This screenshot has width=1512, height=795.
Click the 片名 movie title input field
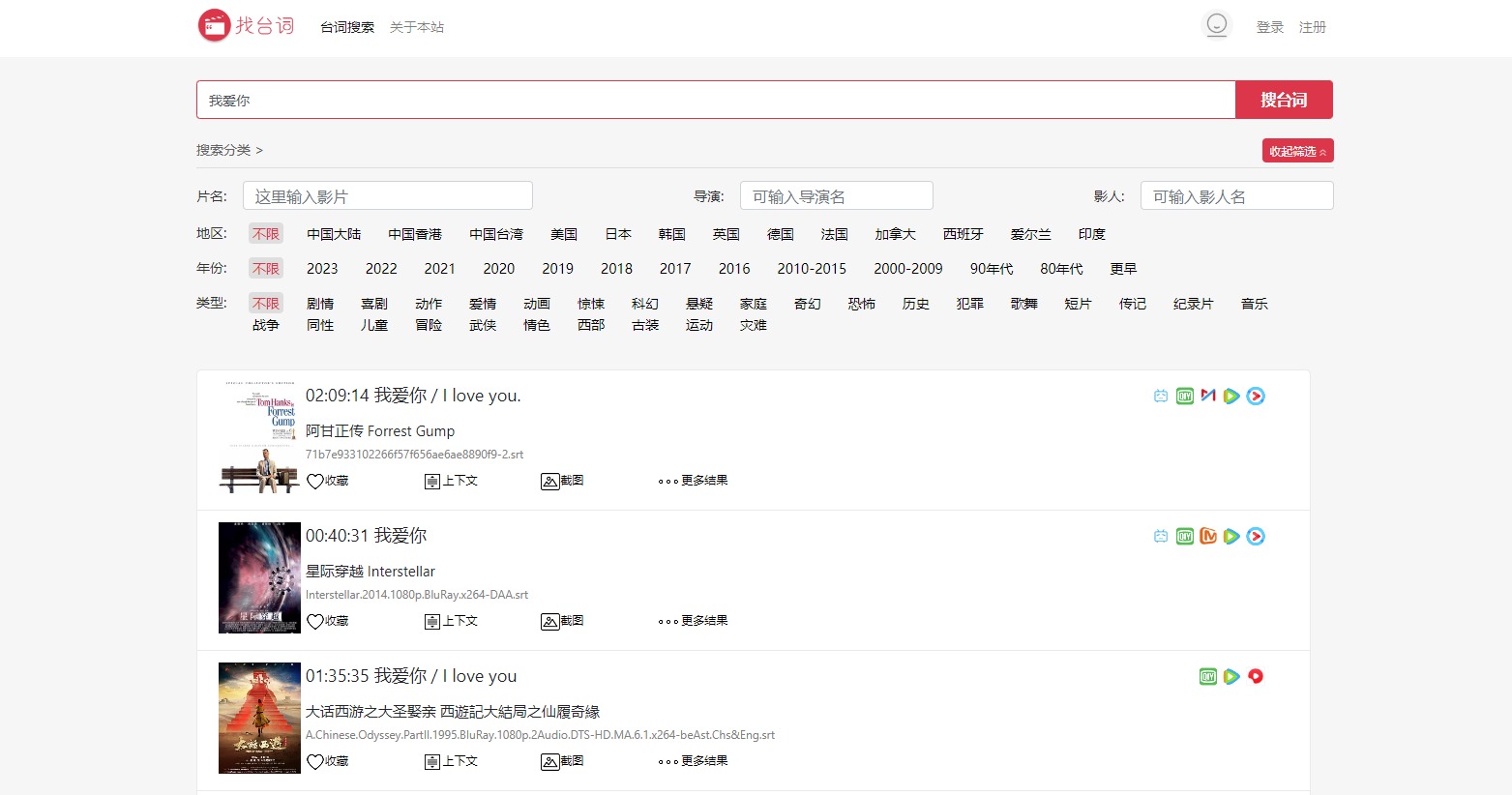[x=387, y=196]
